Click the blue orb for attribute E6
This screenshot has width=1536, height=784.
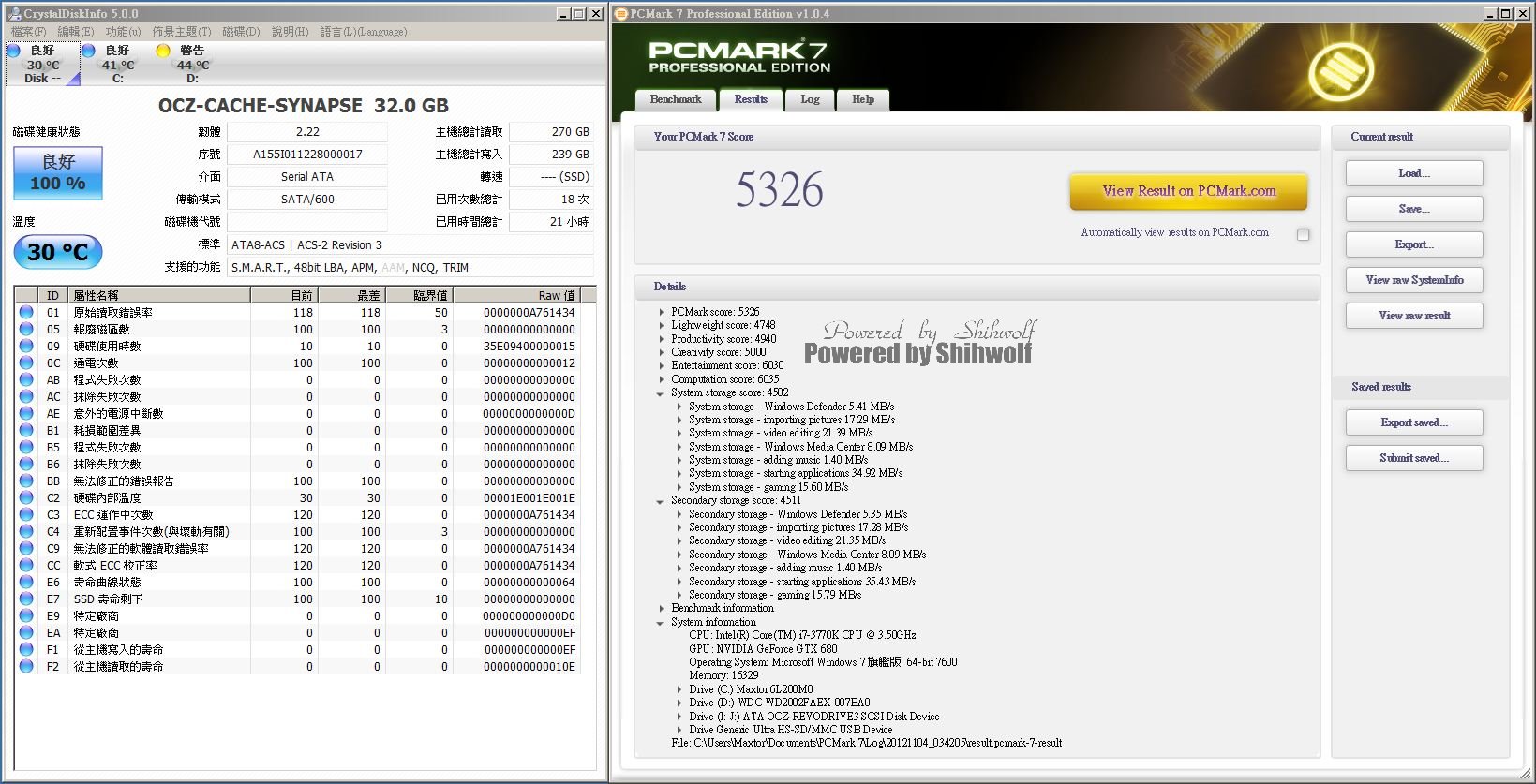coord(26,583)
